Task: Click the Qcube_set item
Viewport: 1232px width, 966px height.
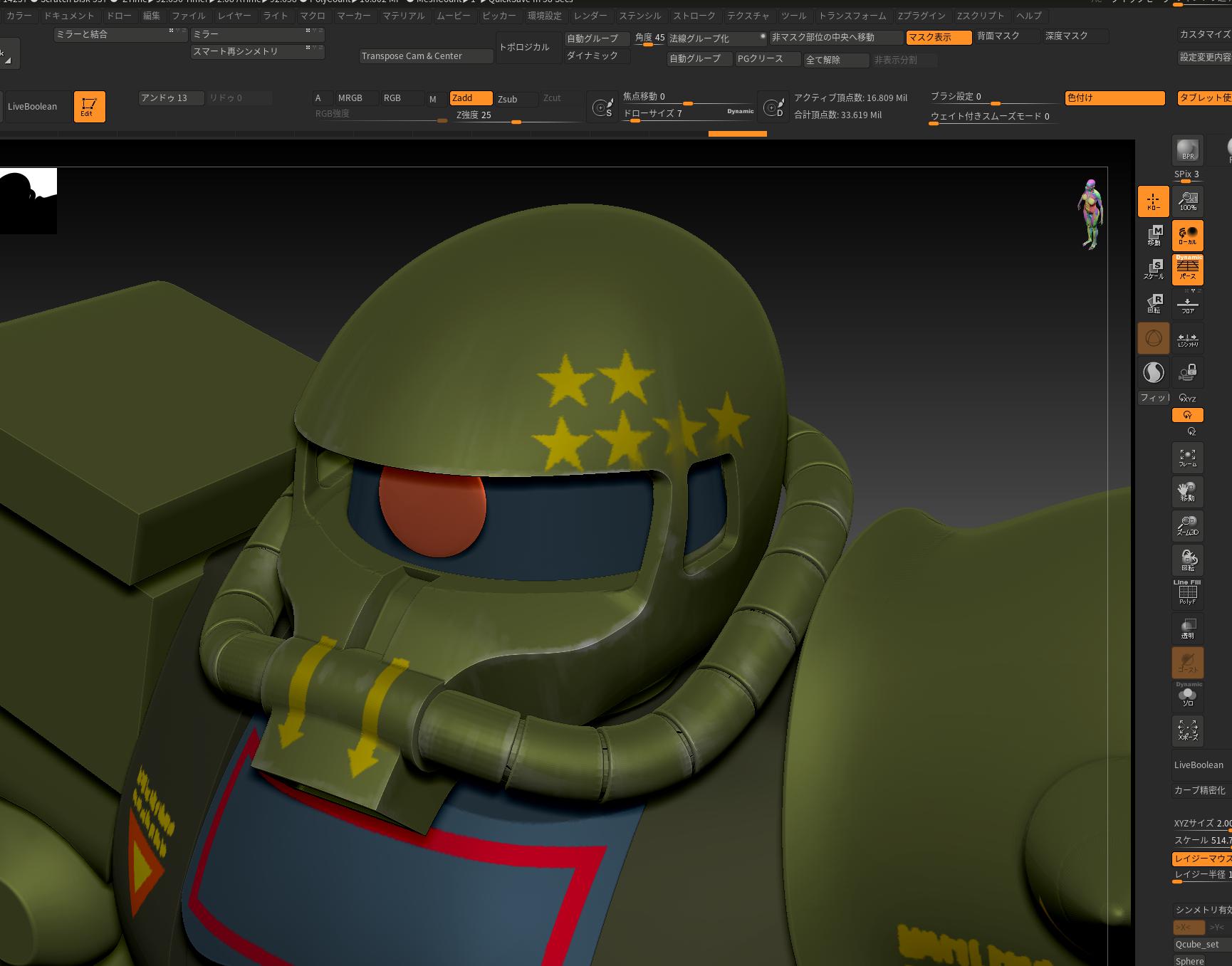Action: (1201, 945)
